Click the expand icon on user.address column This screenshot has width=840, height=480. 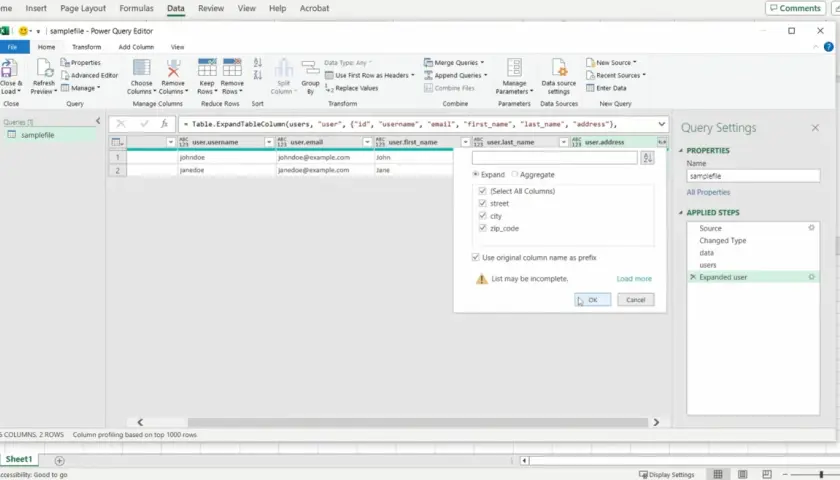(x=662, y=142)
